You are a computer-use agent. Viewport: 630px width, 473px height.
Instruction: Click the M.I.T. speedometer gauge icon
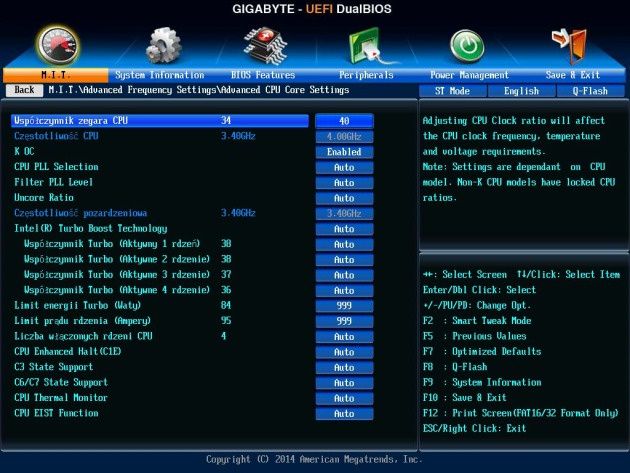[x=58, y=45]
